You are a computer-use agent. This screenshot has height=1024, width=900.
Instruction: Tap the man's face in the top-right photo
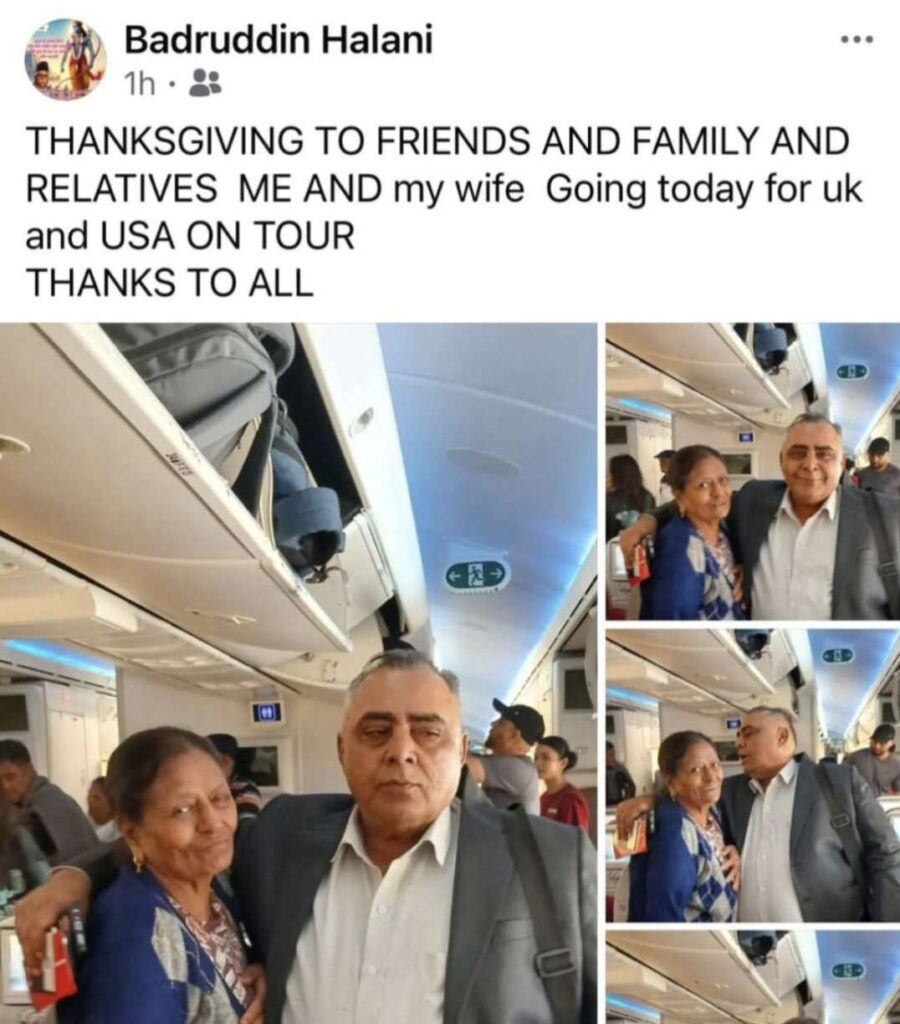click(x=812, y=467)
